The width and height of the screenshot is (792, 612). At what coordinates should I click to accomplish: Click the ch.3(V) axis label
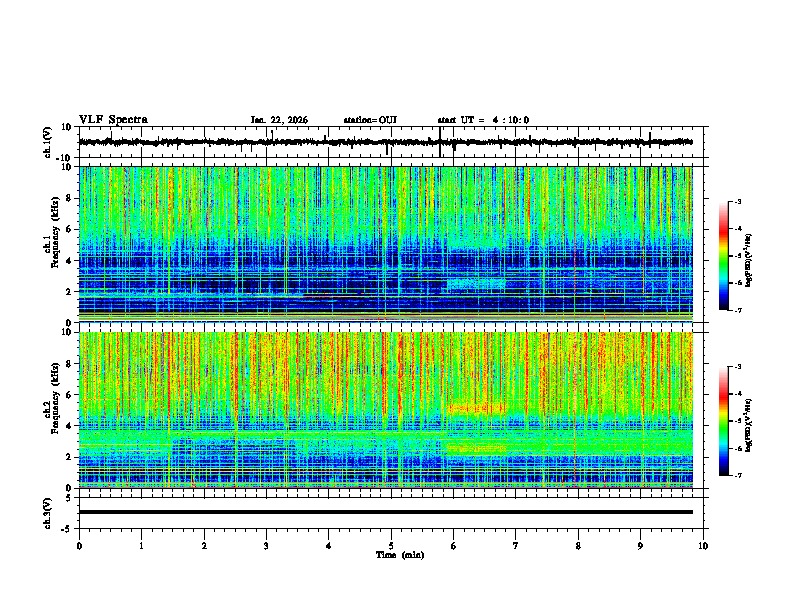(48, 513)
